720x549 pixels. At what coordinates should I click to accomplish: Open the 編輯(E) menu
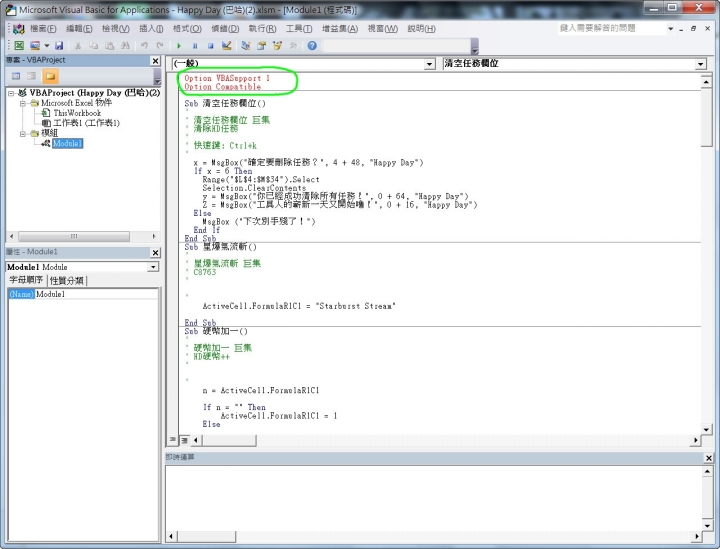coord(79,28)
